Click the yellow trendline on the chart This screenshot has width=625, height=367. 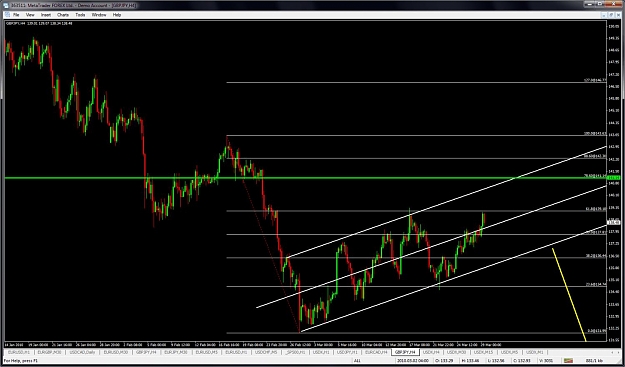tap(569, 295)
